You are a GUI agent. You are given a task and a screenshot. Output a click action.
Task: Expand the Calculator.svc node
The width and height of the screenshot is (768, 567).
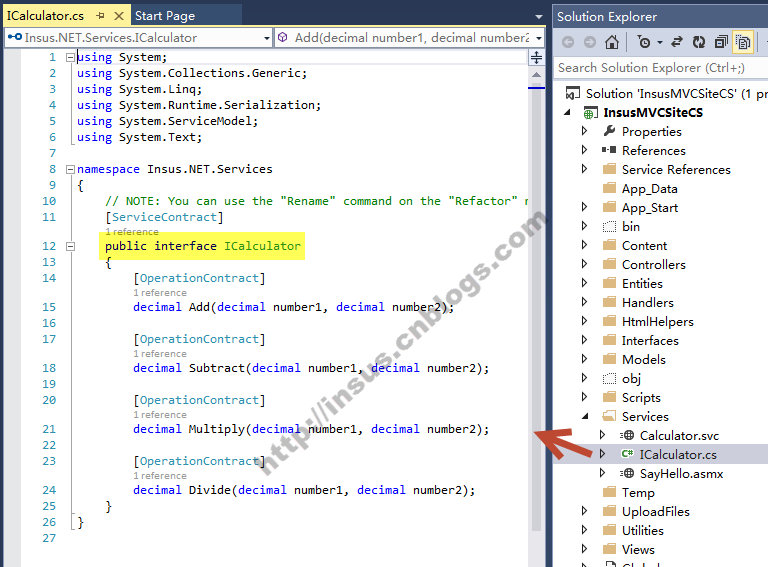tap(602, 435)
